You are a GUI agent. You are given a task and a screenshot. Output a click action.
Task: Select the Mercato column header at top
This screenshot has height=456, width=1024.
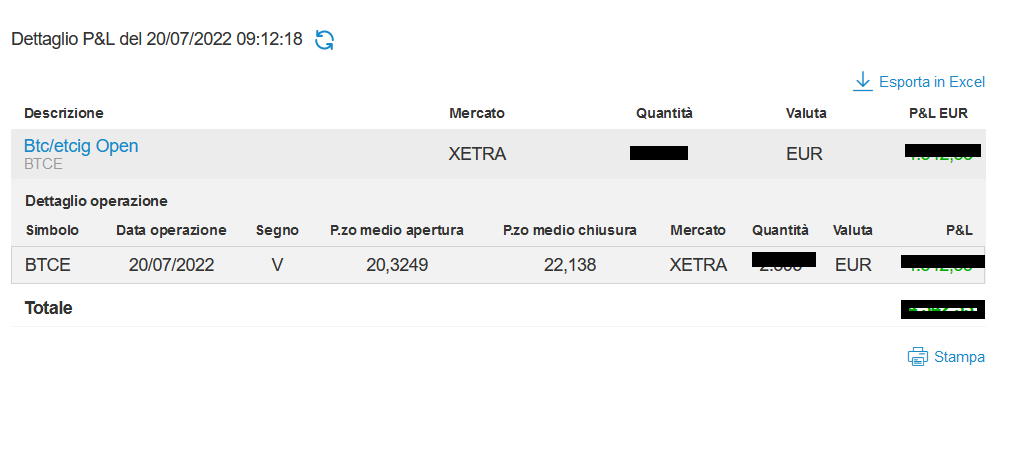pos(477,113)
